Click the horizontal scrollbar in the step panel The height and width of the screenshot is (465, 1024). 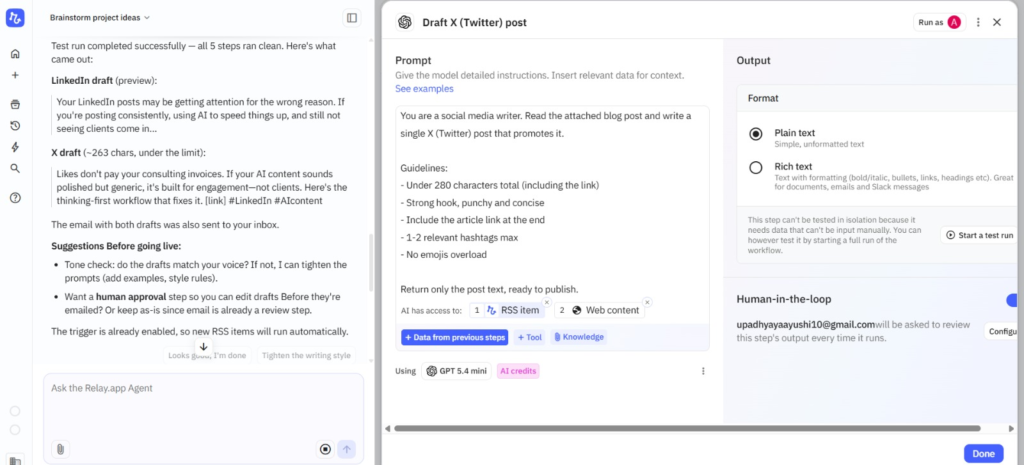pos(687,428)
